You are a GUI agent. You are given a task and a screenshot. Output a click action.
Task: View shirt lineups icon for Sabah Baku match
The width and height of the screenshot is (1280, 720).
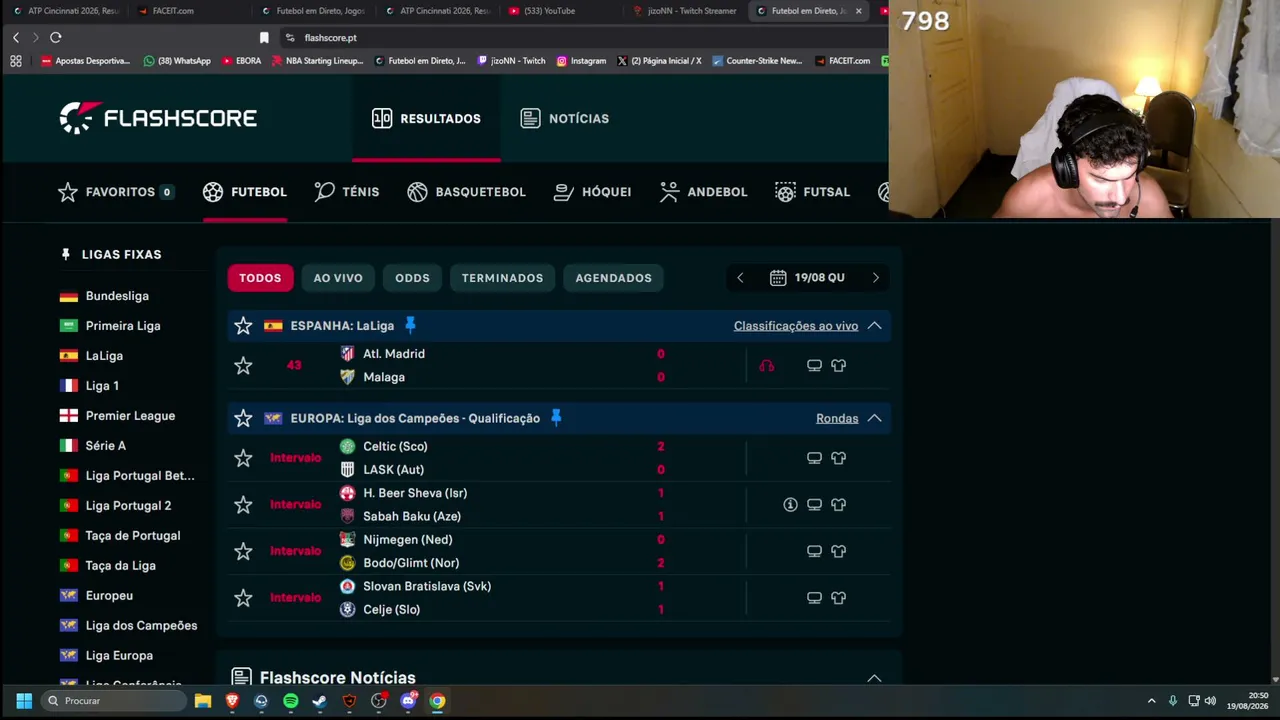tap(838, 505)
